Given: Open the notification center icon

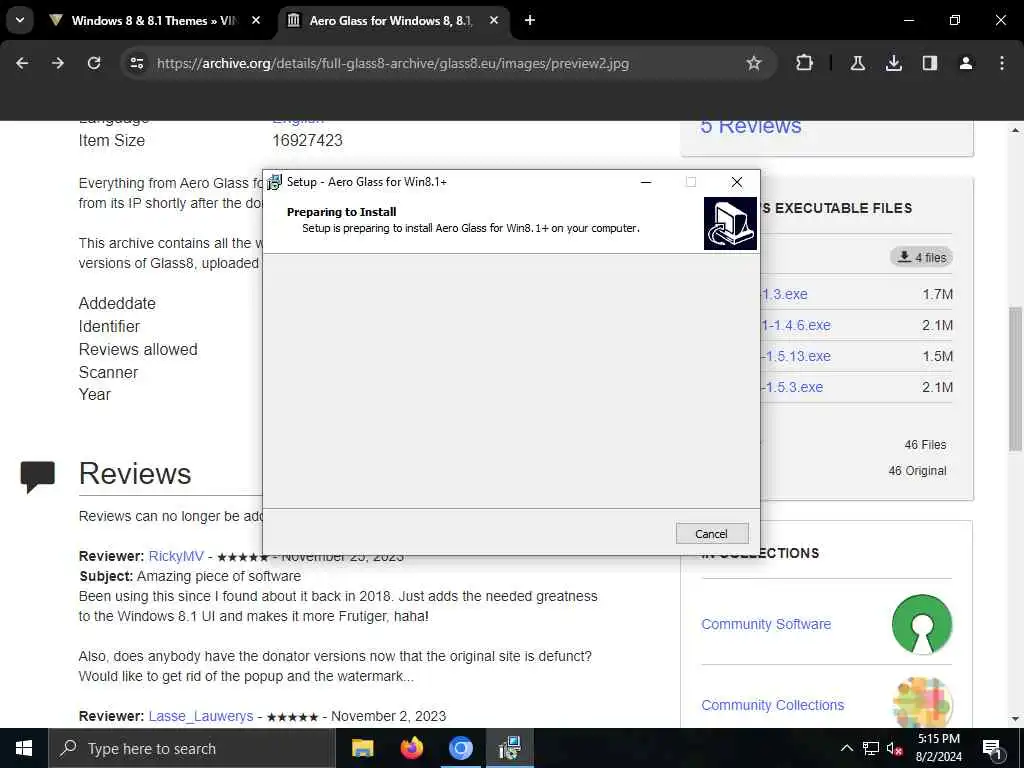Looking at the screenshot, I should pyautogui.click(x=993, y=748).
